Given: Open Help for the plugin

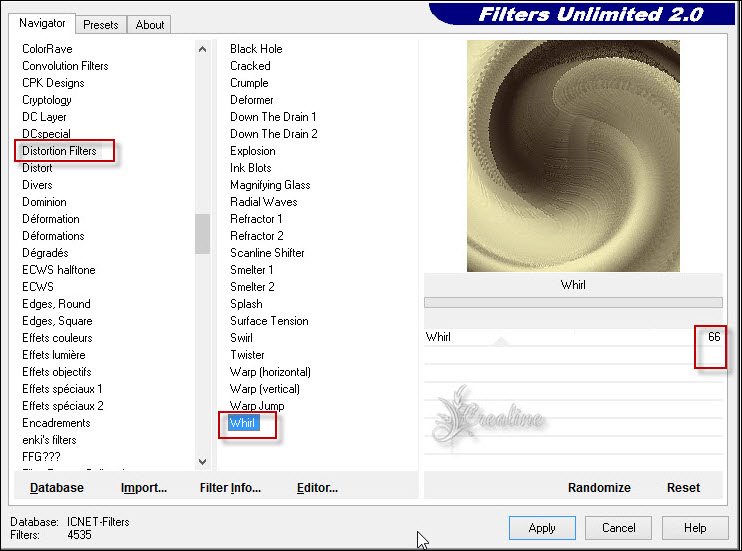Looking at the screenshot, I should tap(695, 528).
